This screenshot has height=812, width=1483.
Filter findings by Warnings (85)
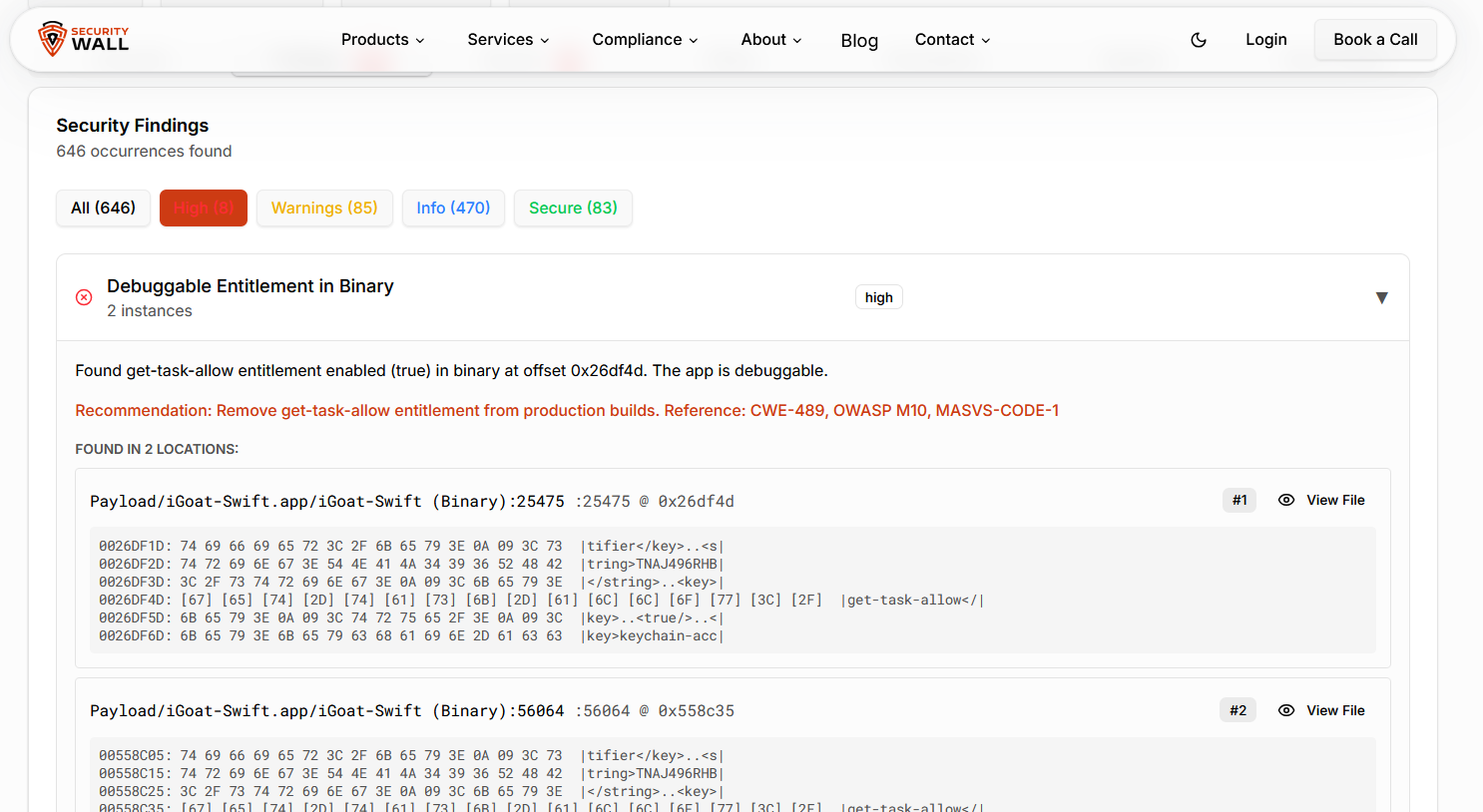pyautogui.click(x=324, y=207)
